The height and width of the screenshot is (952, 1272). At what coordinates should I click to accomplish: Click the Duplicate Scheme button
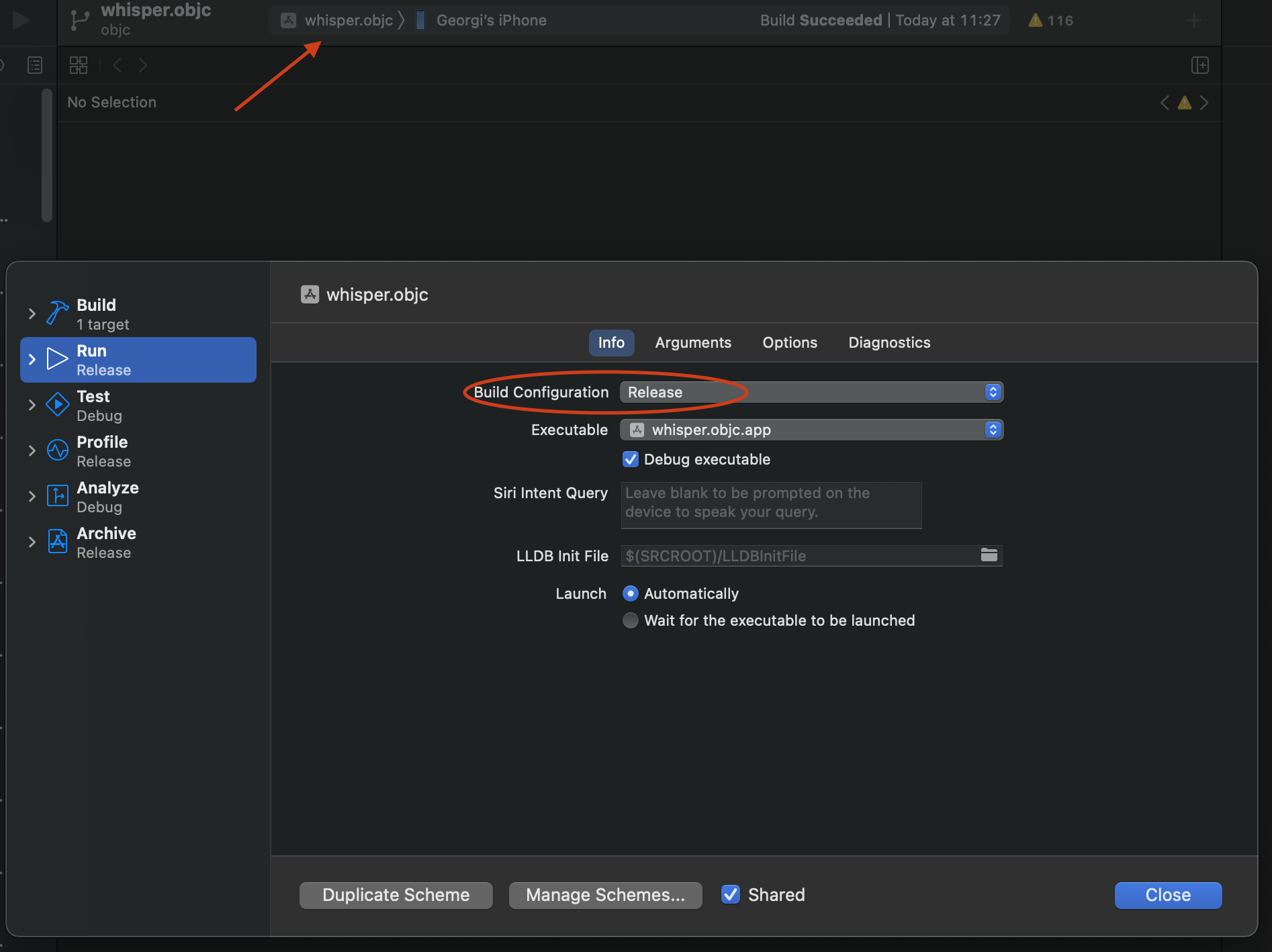(396, 895)
